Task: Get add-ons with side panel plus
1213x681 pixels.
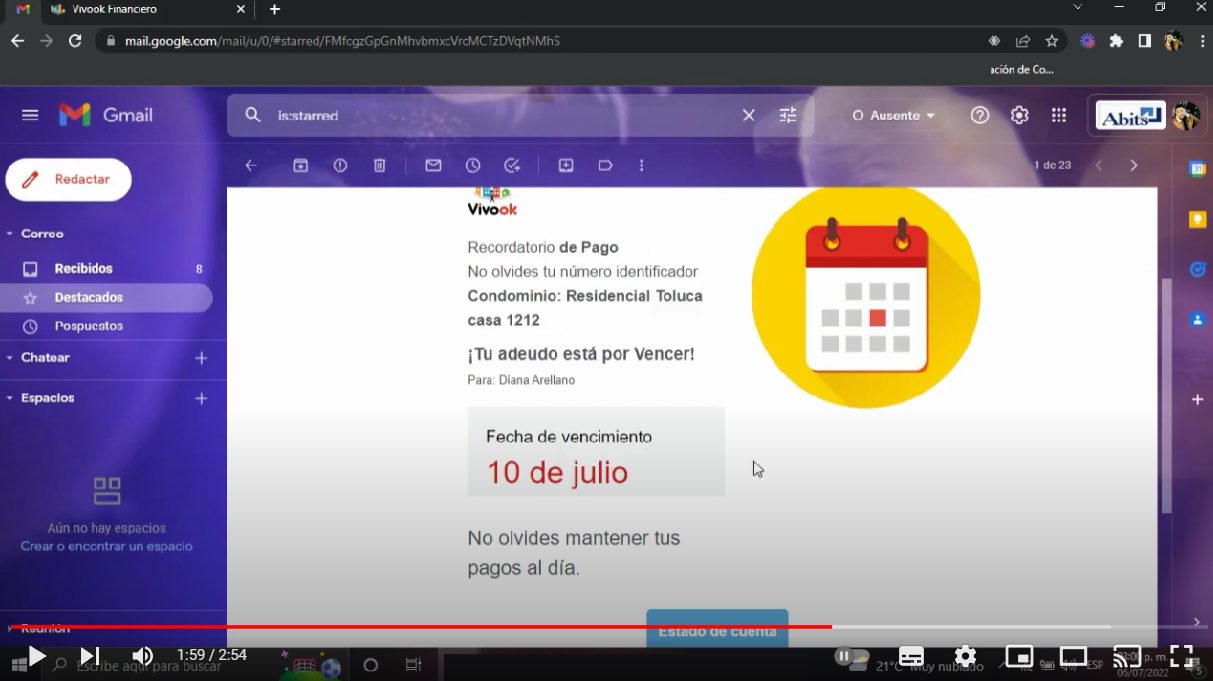Action: click(1197, 399)
